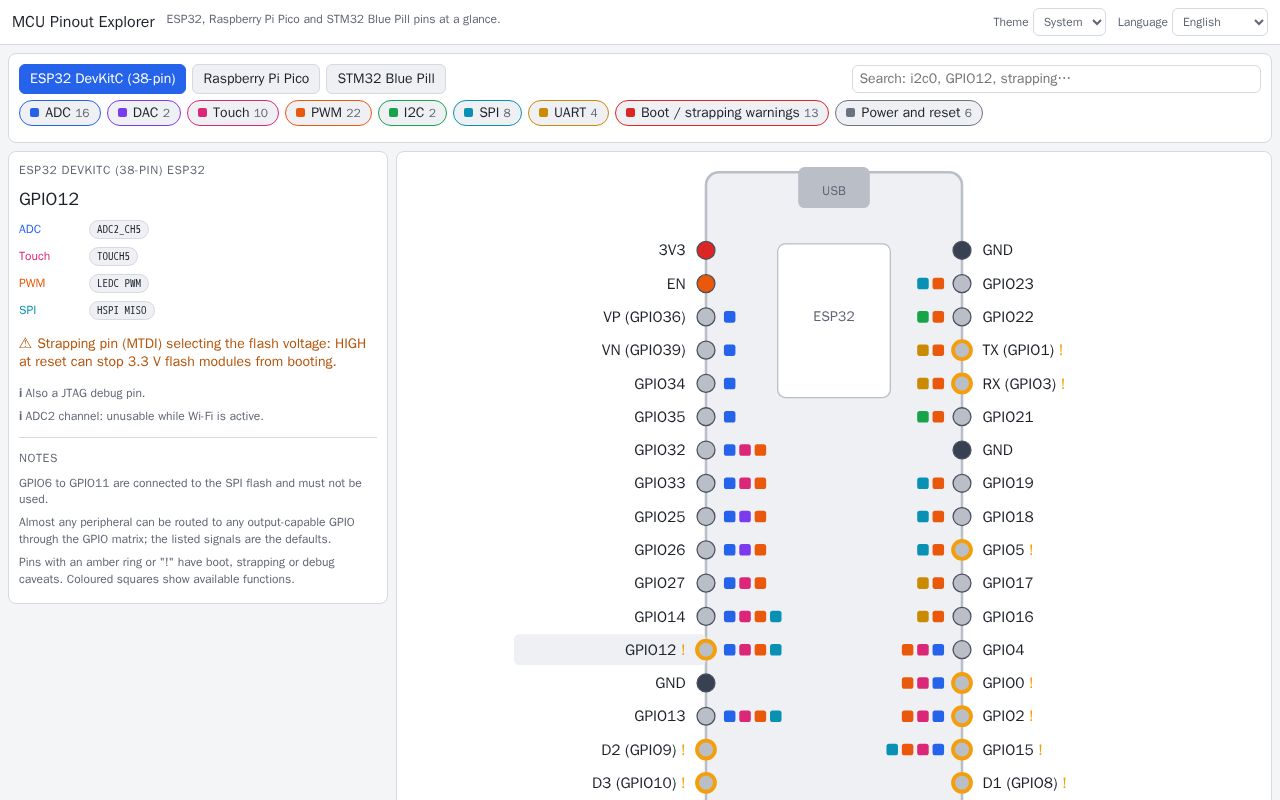Select the GPIO5 pin circle
Screen dimensions: 1280x800
pos(962,550)
